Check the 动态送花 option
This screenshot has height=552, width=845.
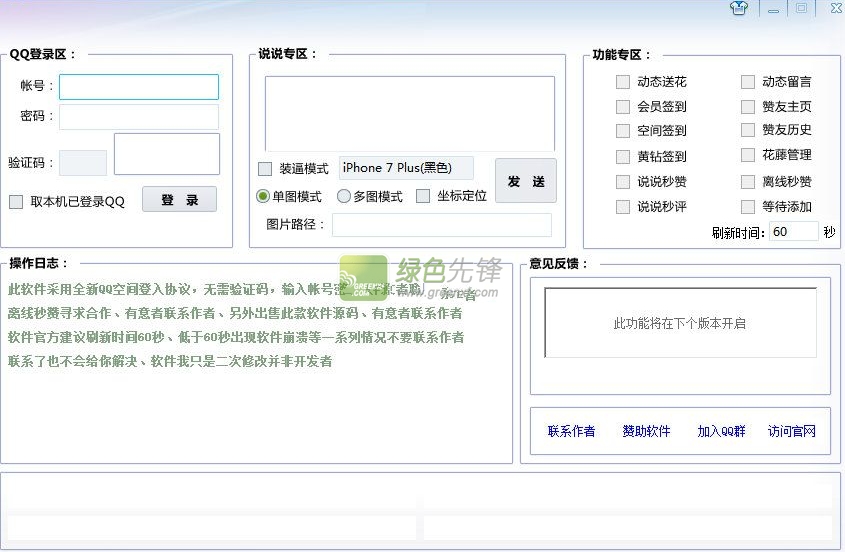pyautogui.click(x=623, y=82)
